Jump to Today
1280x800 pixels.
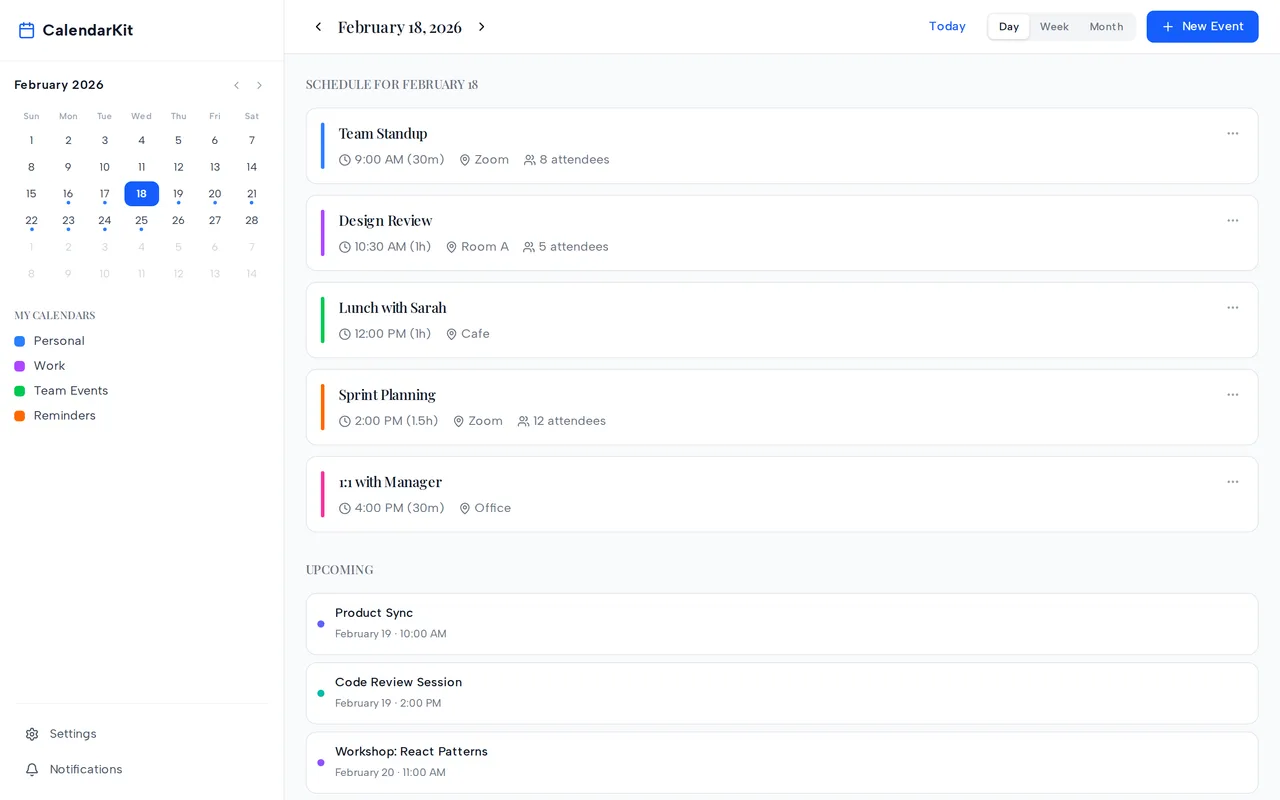[947, 27]
